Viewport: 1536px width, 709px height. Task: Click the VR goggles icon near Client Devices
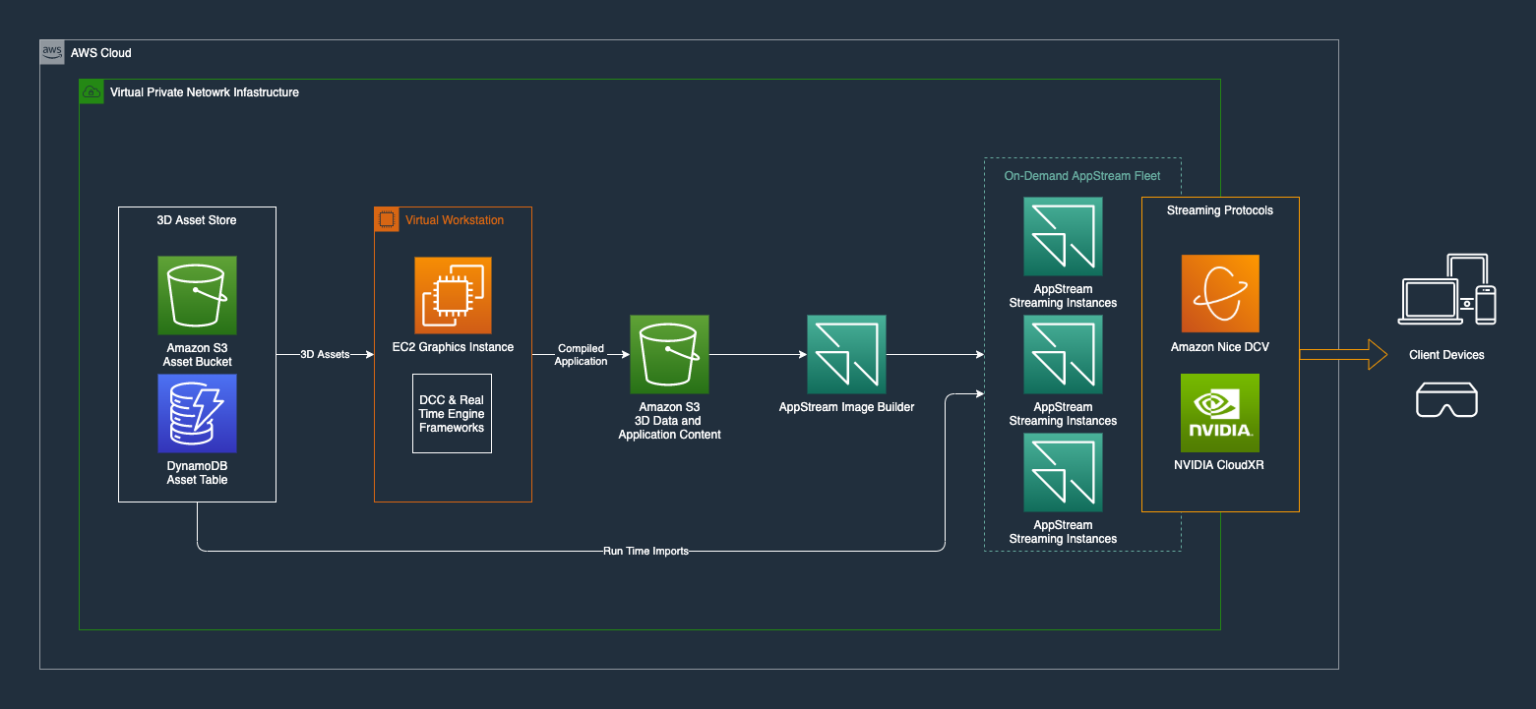pyautogui.click(x=1447, y=399)
